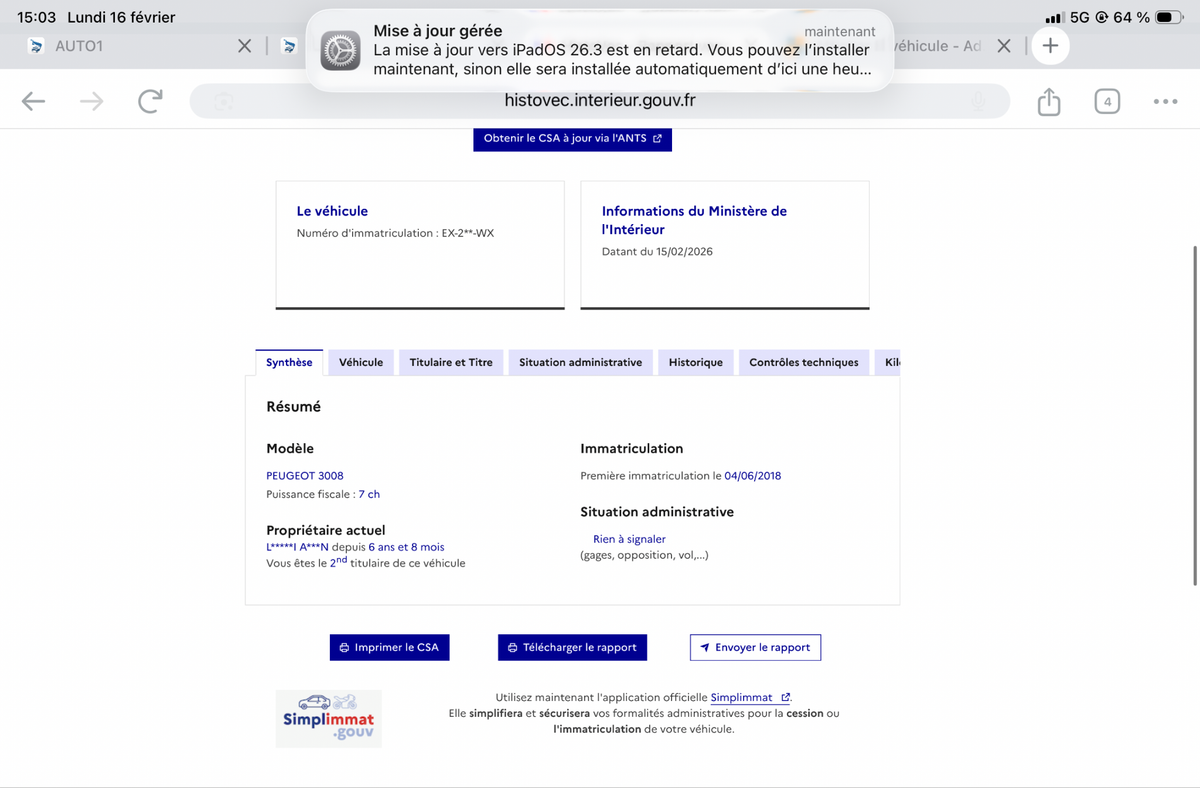Screen dimensions: 1200x788
Task: Click the Le véhicule card heading
Action: coord(332,211)
